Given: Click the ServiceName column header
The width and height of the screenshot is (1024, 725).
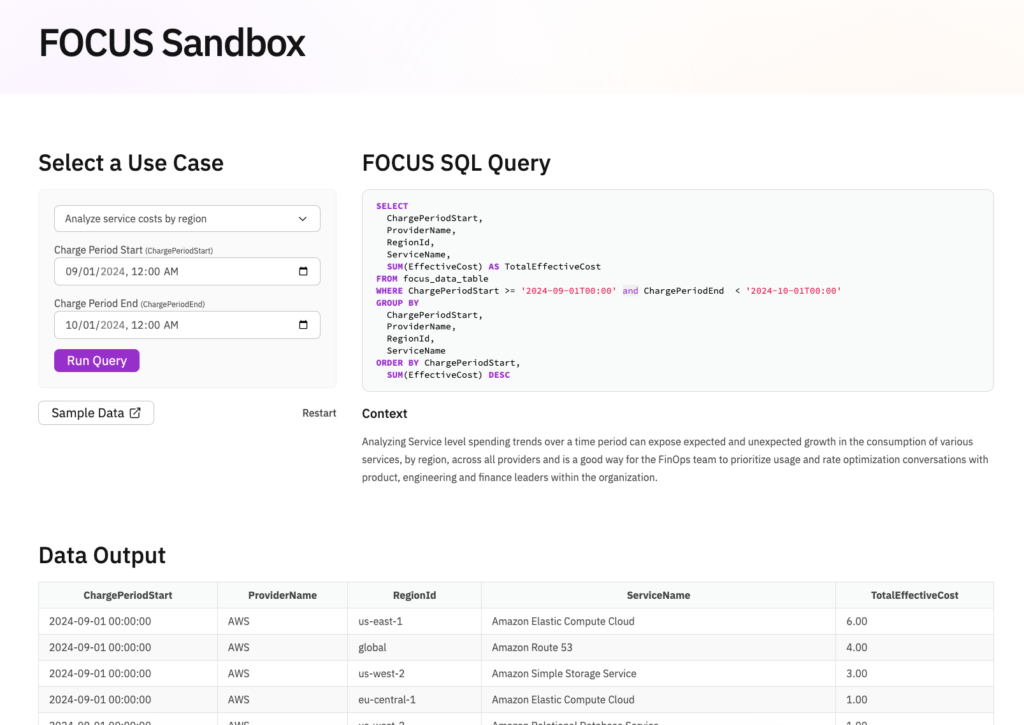Looking at the screenshot, I should 657,595.
